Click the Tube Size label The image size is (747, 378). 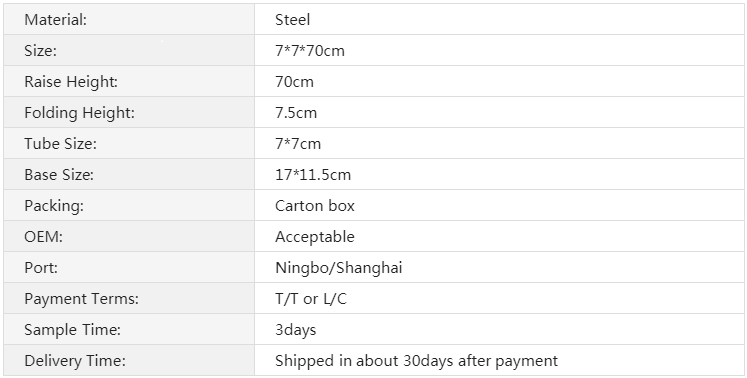click(61, 143)
